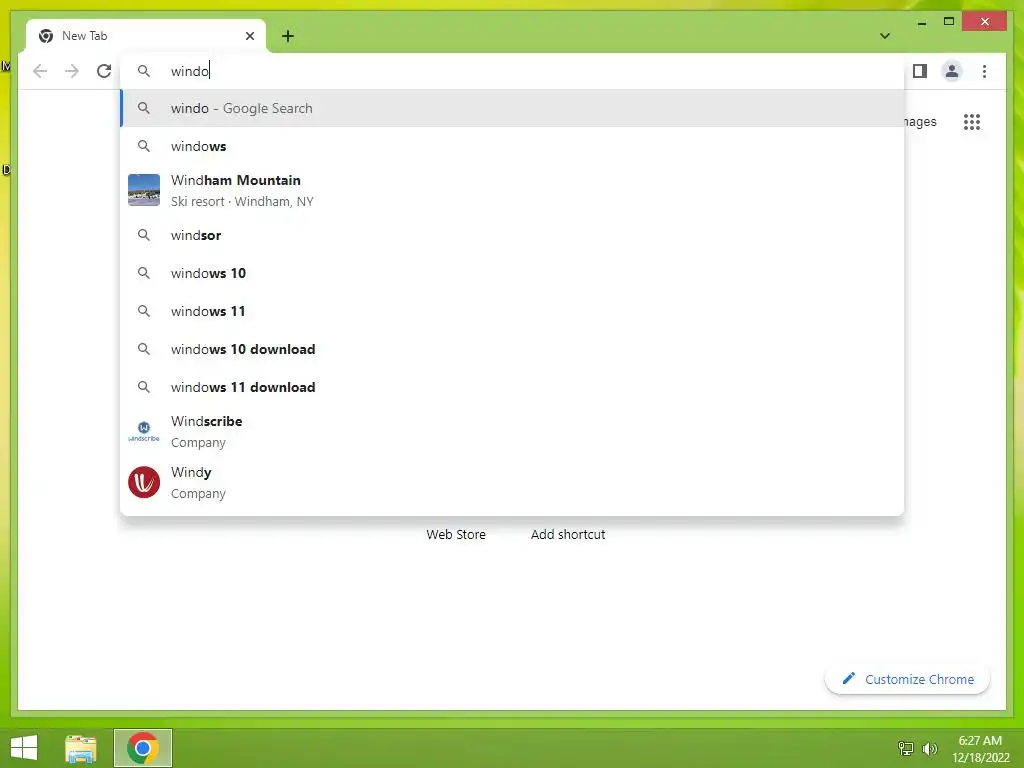Maximize the Chrome window

click(x=949, y=22)
